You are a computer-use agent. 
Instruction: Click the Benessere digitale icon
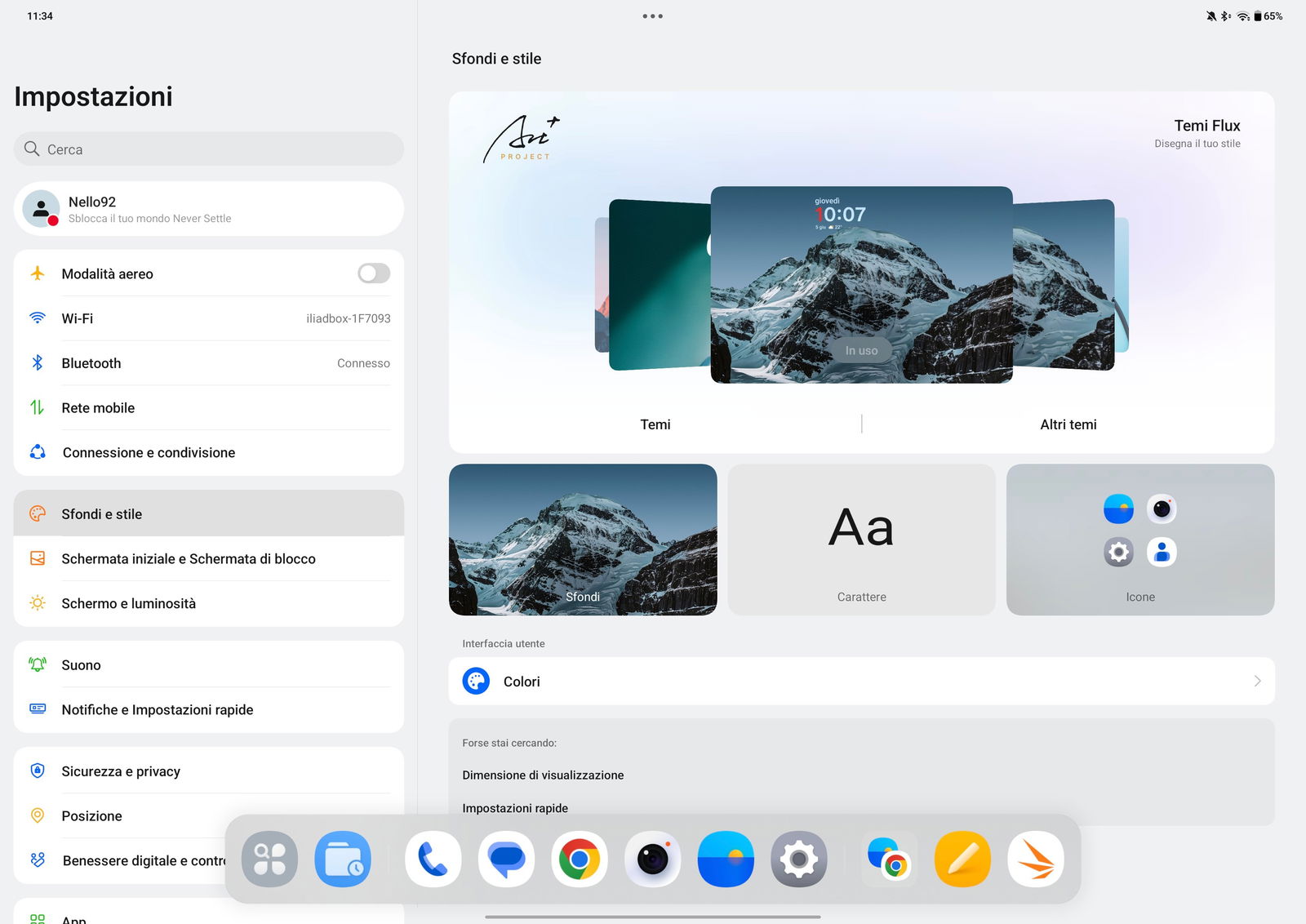38,860
